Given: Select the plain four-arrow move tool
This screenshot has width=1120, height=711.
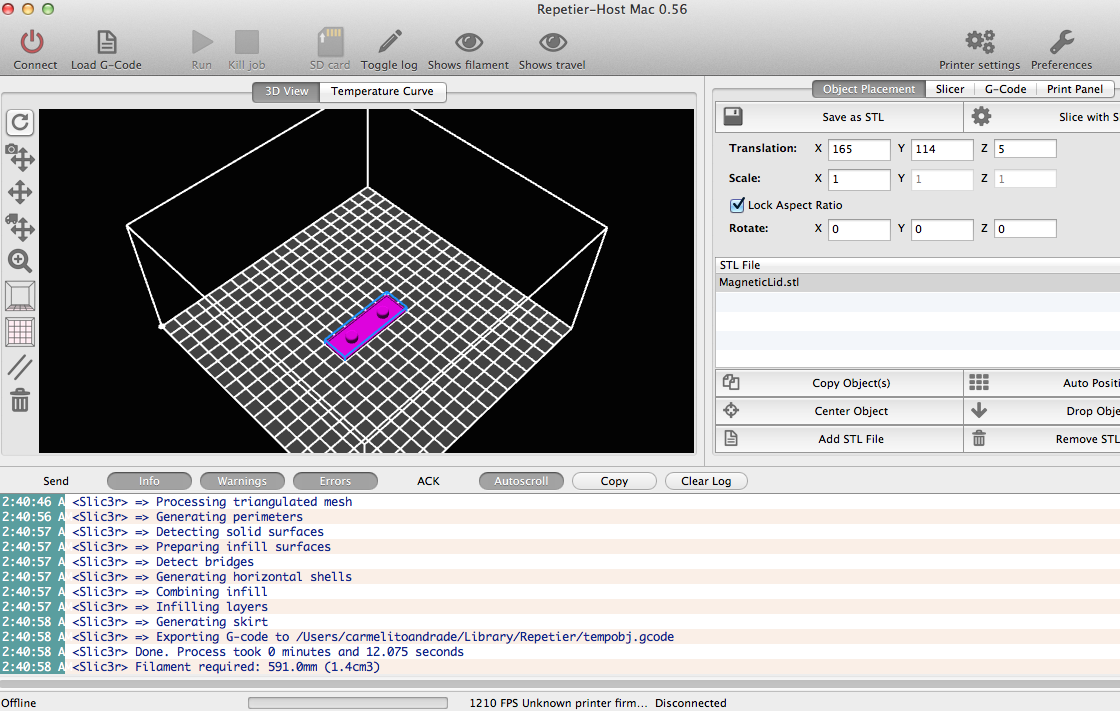Looking at the screenshot, I should pyautogui.click(x=20, y=192).
